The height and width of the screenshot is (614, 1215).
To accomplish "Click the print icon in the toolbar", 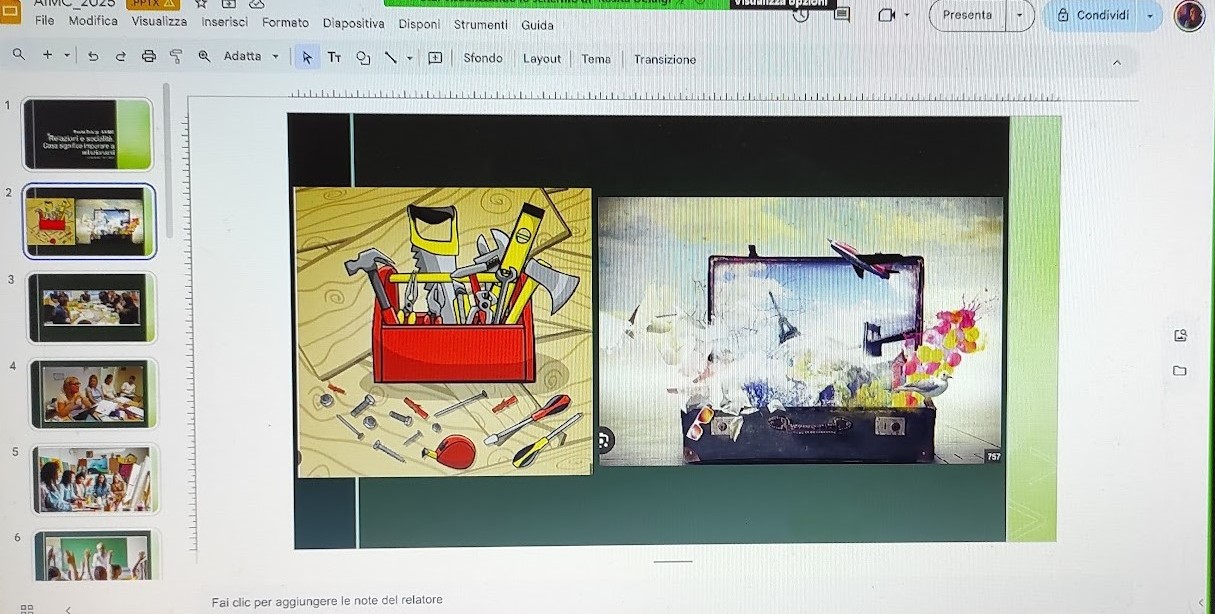I will [x=149, y=57].
